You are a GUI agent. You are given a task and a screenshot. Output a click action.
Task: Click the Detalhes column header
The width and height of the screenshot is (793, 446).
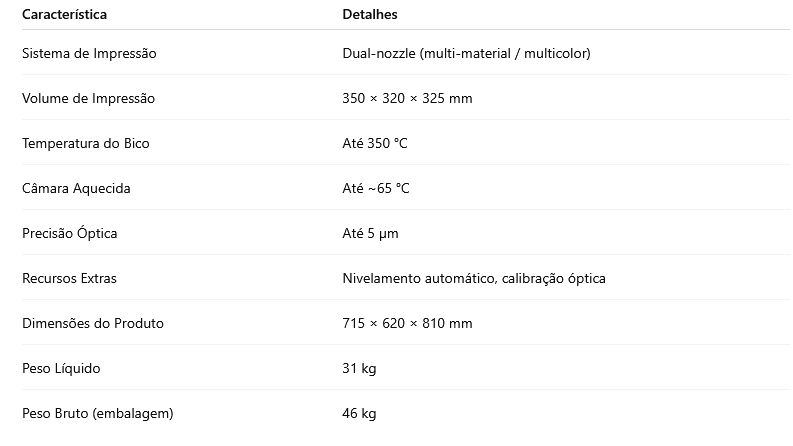370,14
